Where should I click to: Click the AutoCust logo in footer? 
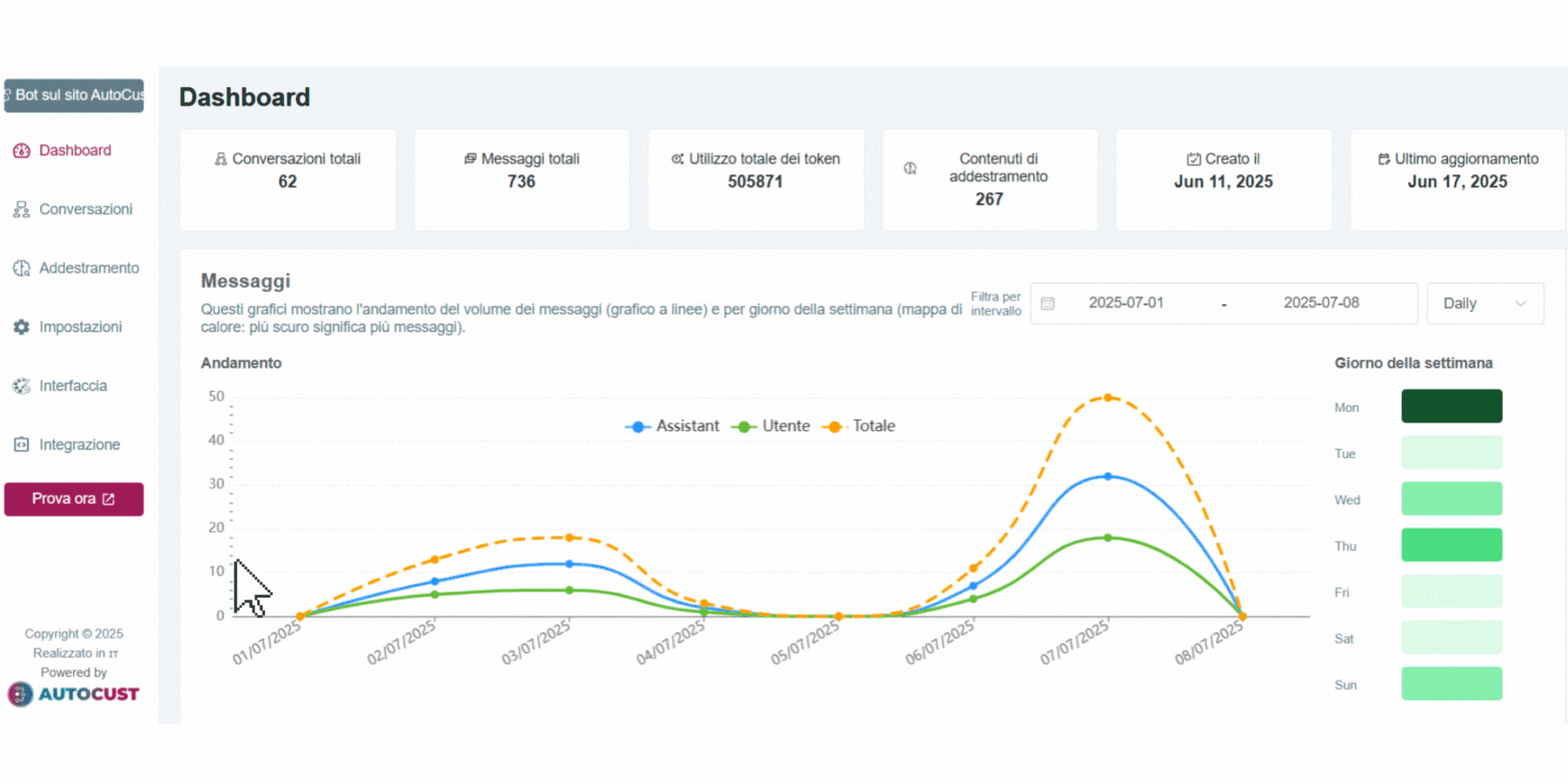(x=73, y=693)
